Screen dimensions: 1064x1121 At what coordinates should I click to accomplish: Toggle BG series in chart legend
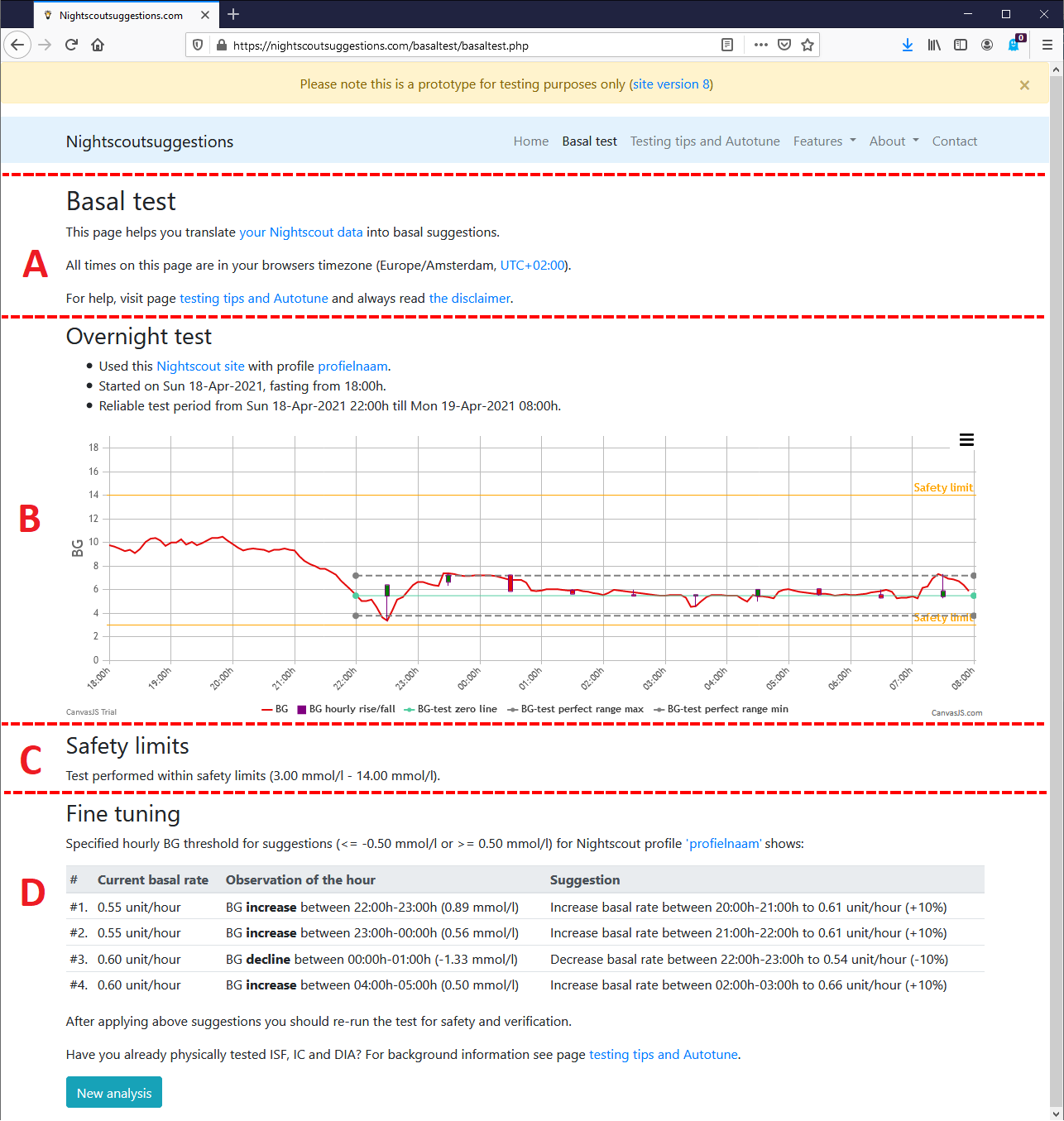275,709
